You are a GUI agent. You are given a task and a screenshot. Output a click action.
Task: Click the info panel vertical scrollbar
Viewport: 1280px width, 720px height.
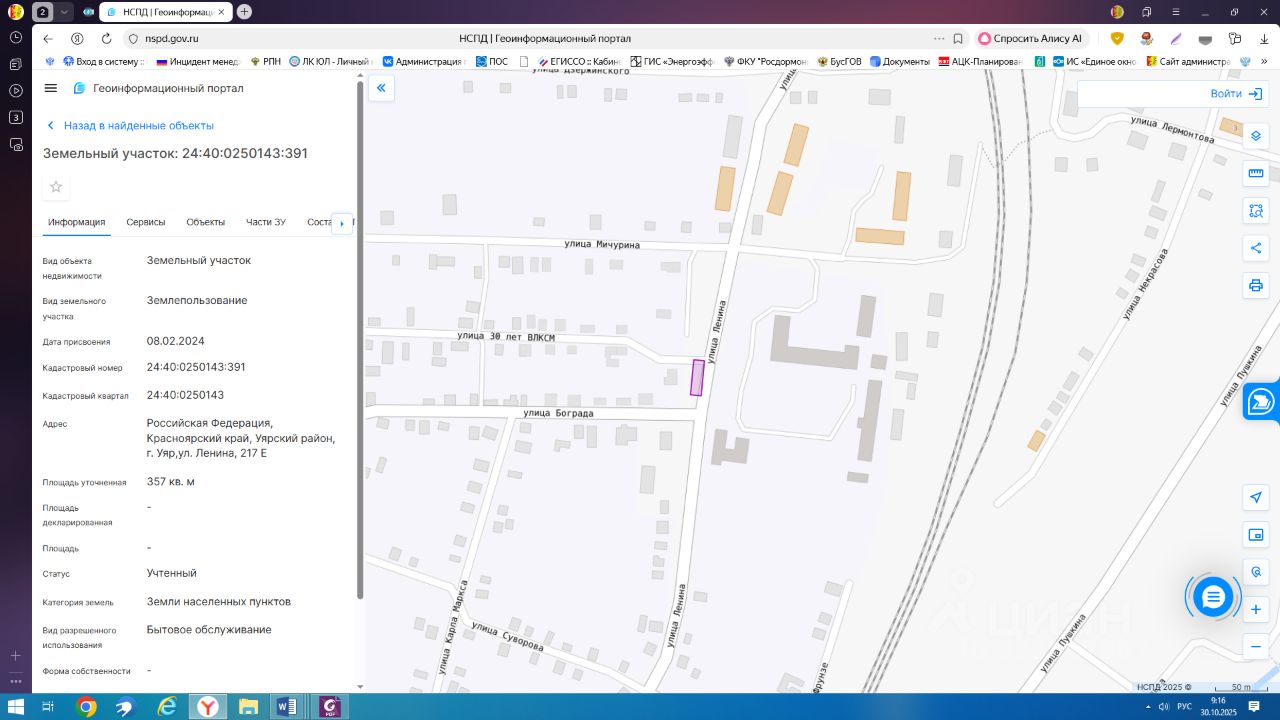tap(360, 340)
